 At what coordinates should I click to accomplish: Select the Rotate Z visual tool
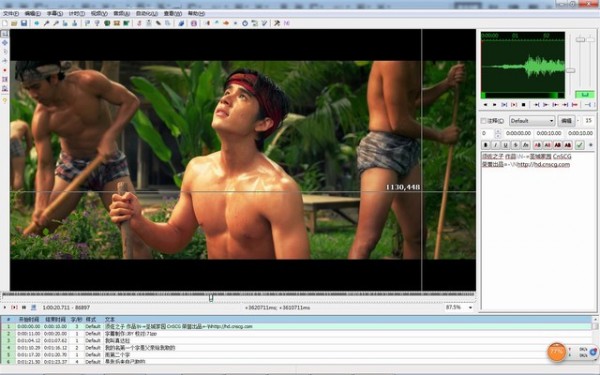[x=5, y=51]
